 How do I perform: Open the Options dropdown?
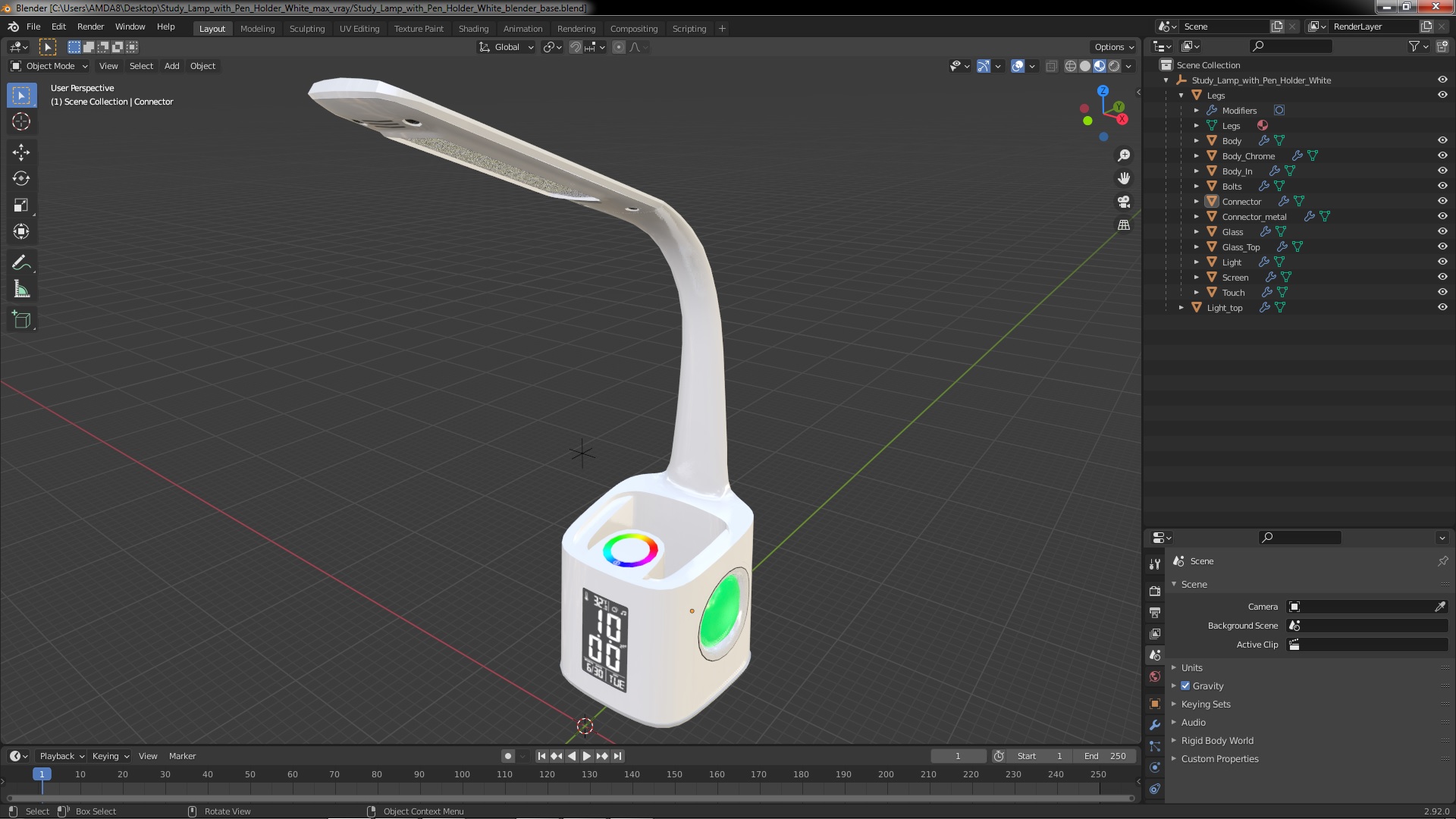[1114, 47]
